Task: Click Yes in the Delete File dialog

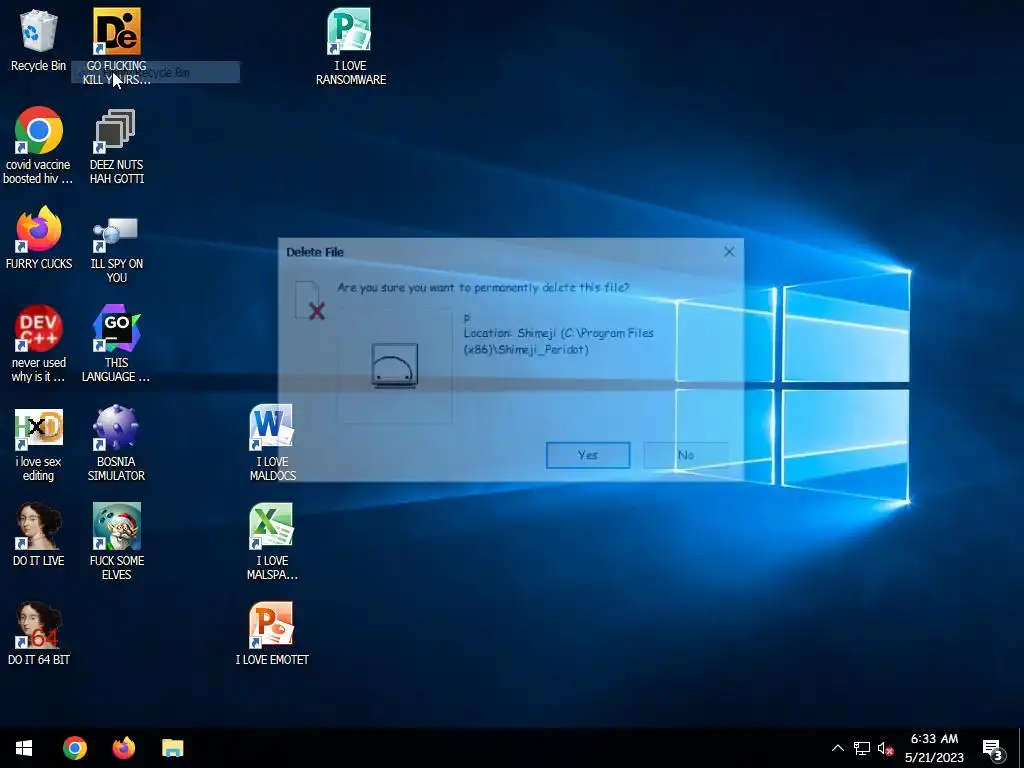Action: [x=588, y=455]
